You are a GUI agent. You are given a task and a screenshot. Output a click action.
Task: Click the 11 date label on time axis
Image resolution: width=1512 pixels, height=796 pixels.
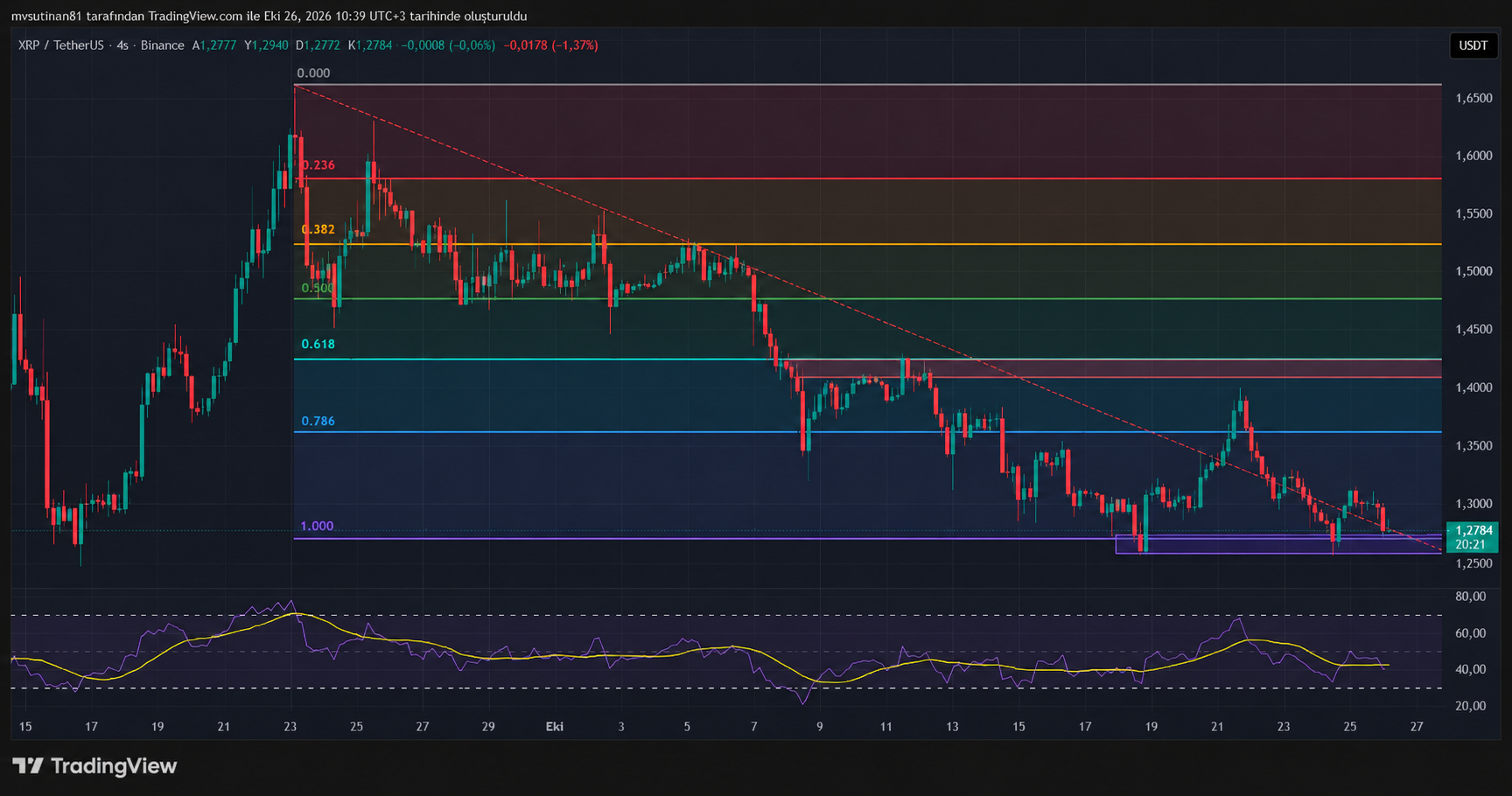click(886, 727)
